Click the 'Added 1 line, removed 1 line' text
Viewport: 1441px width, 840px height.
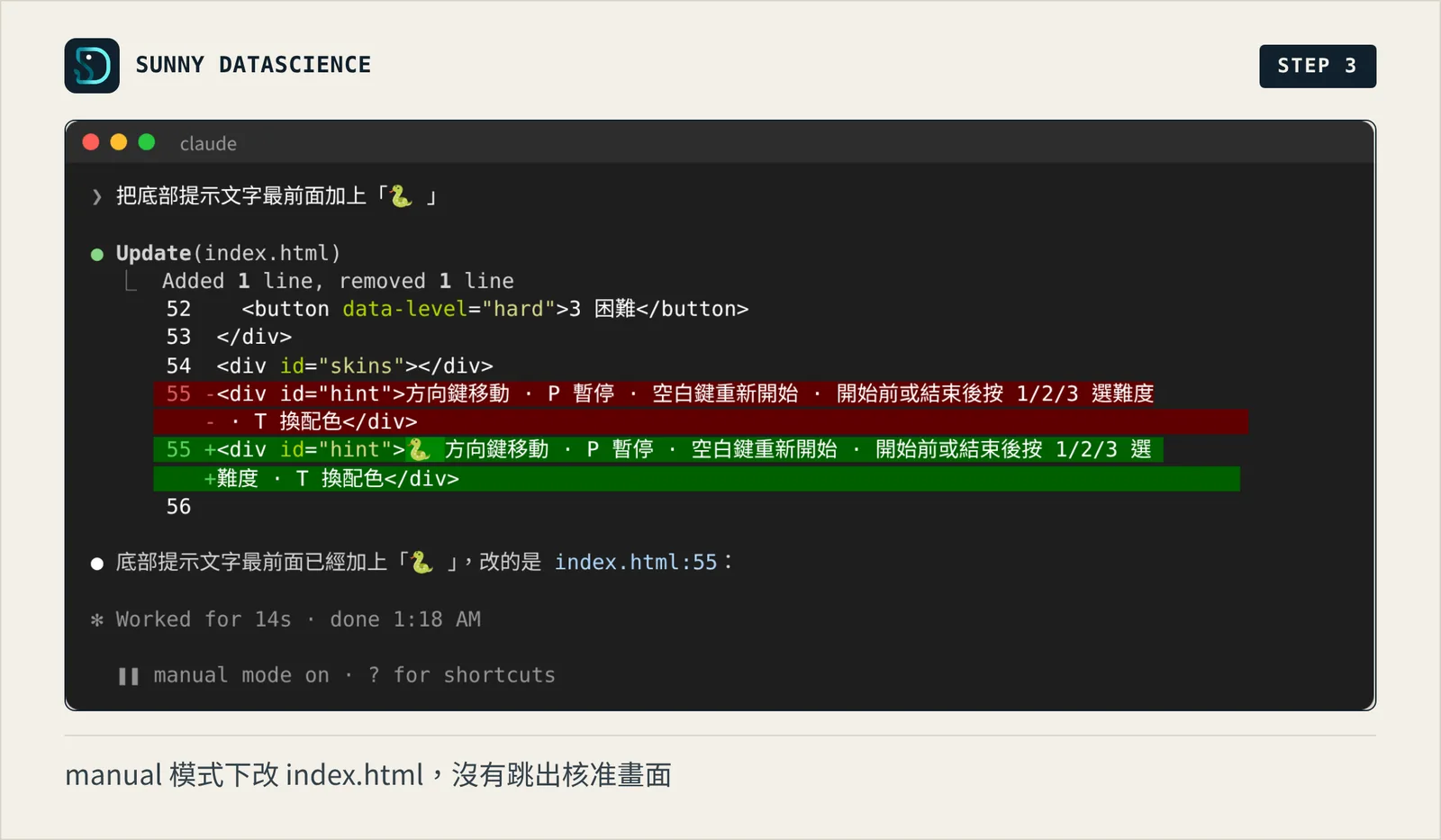(338, 281)
